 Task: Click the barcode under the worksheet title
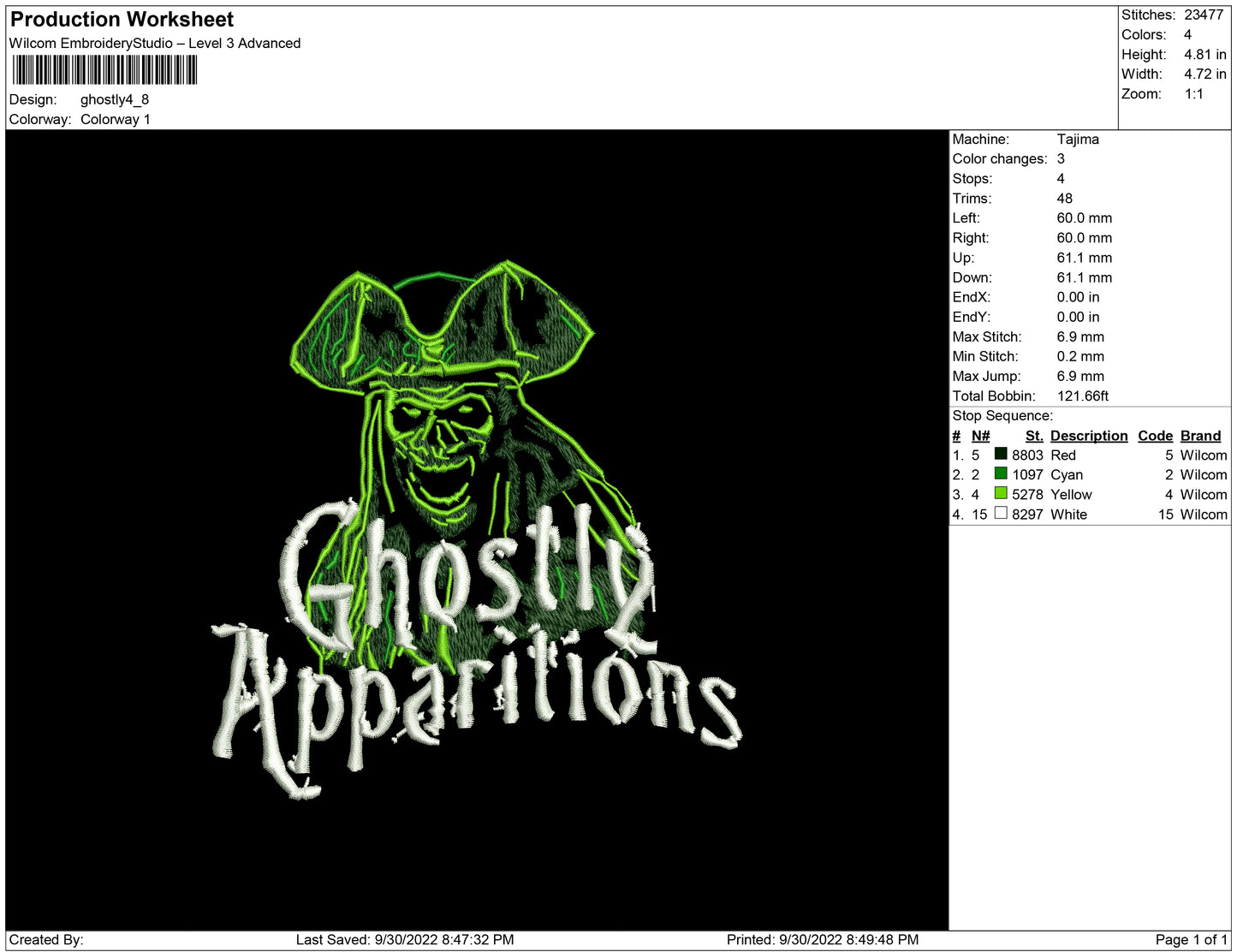104,70
